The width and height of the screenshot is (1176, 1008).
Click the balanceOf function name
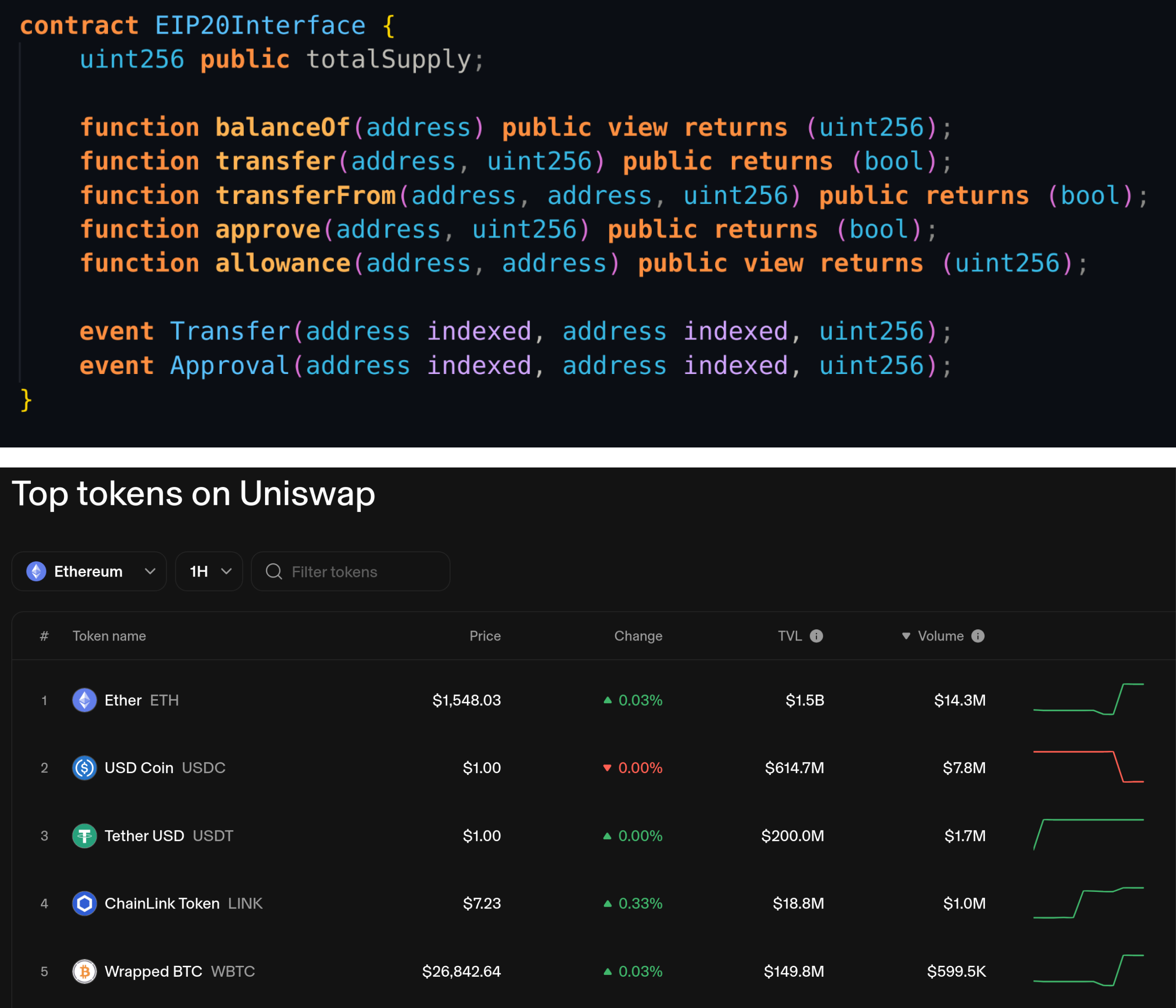[282, 128]
